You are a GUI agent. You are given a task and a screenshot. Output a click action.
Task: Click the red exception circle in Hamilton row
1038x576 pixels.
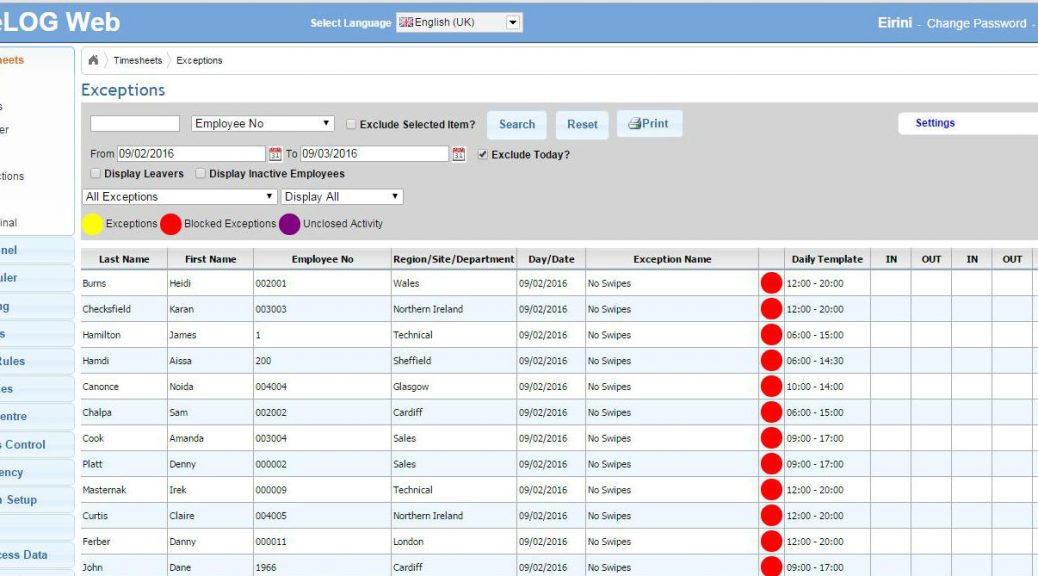771,335
